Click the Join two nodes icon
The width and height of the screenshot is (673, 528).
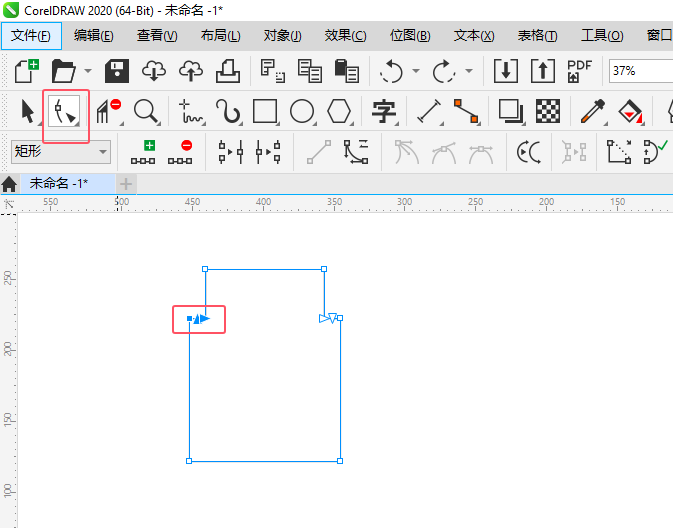[231, 152]
